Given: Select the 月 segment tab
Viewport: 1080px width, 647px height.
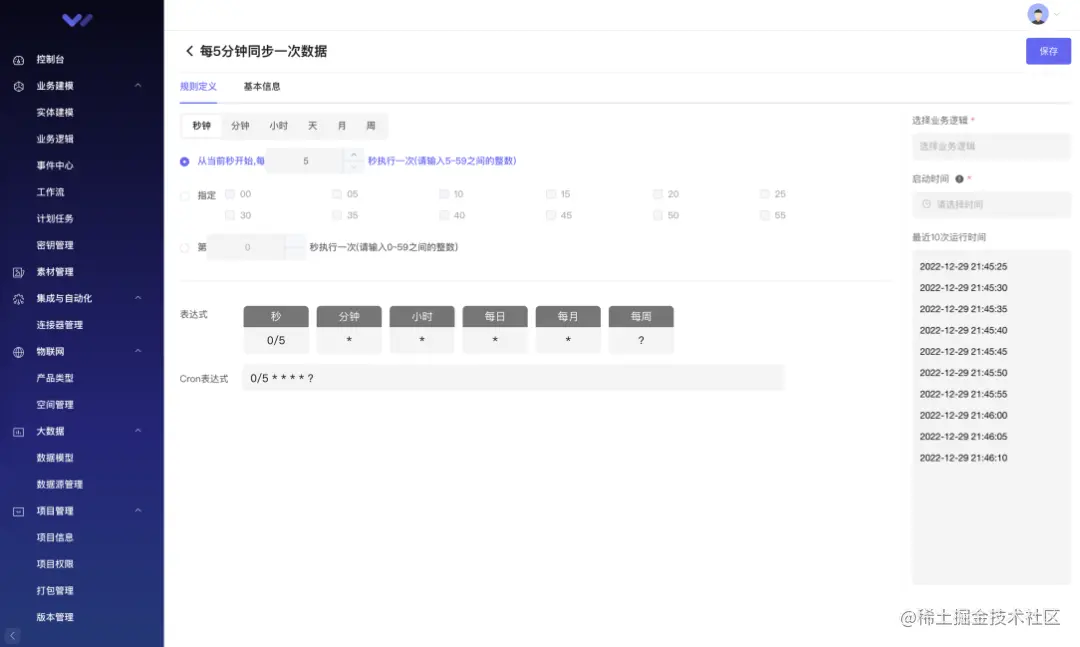Looking at the screenshot, I should 342,126.
